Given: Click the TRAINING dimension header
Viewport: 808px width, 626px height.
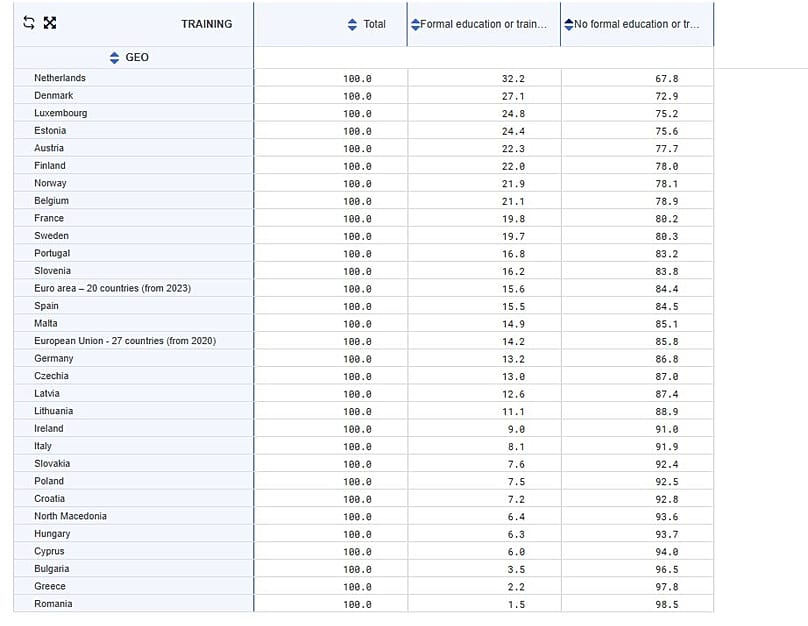Looking at the screenshot, I should [x=206, y=24].
